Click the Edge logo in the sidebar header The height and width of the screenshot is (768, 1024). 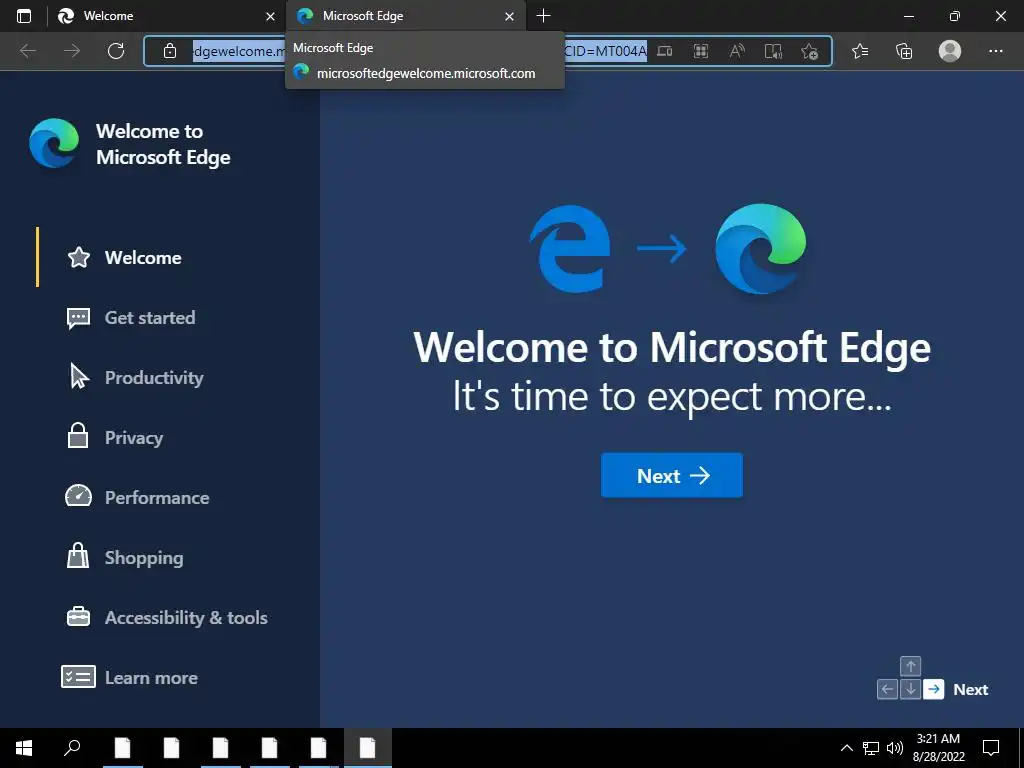[x=54, y=144]
